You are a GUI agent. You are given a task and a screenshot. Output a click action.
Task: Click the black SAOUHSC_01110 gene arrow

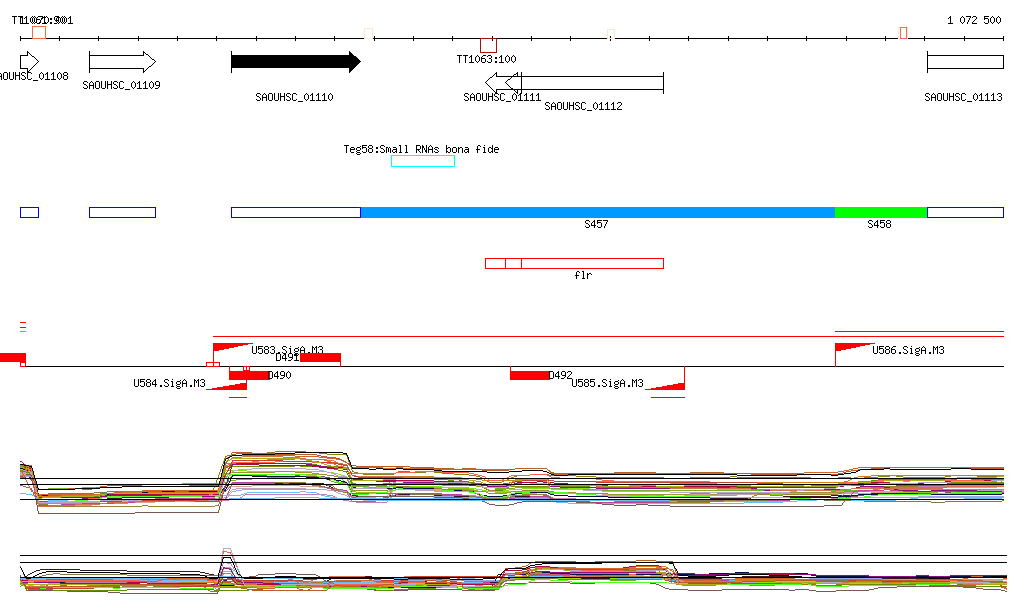(296, 62)
